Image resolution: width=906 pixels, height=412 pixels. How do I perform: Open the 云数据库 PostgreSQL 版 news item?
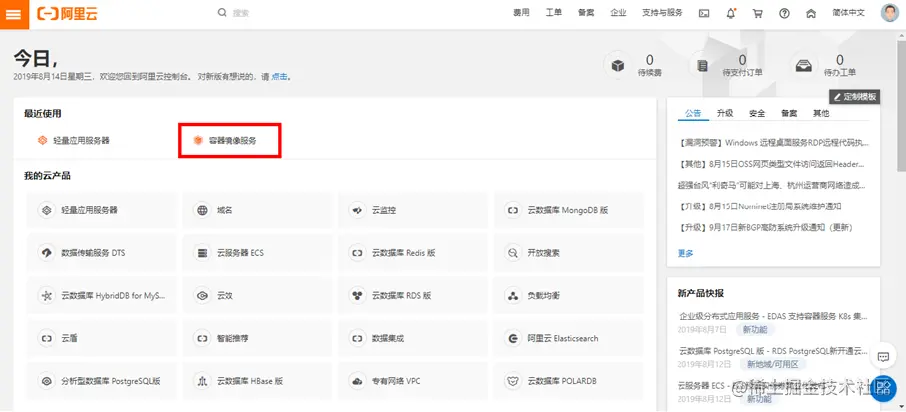click(x=774, y=351)
